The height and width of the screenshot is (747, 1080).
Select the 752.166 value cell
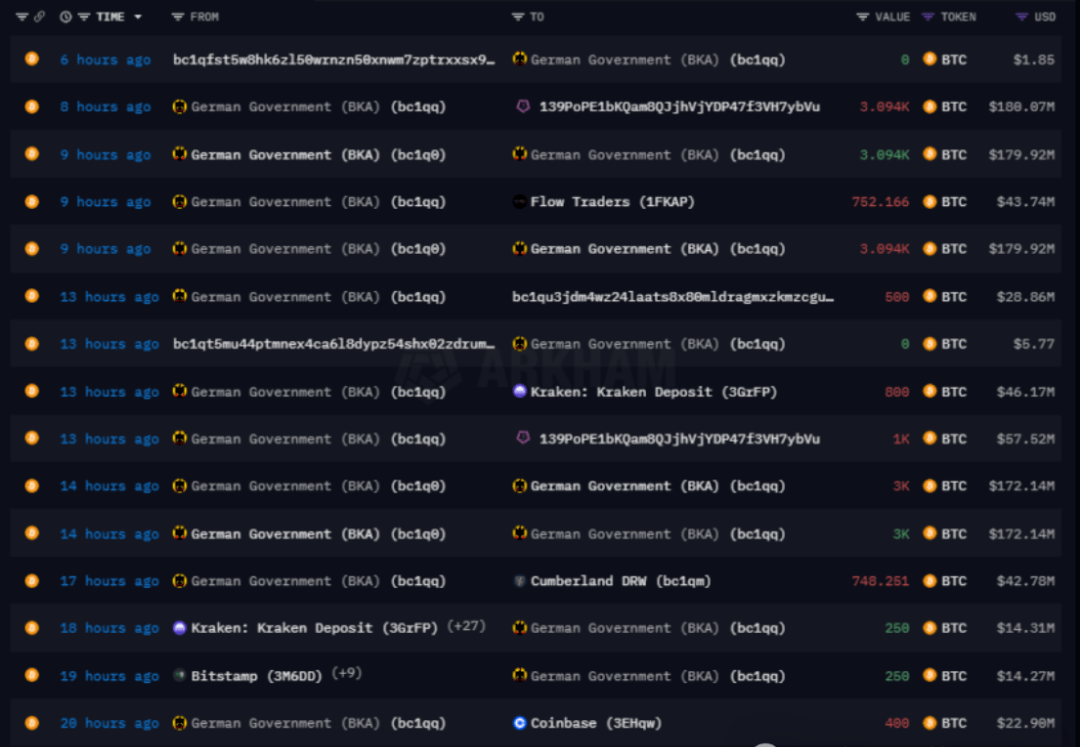point(880,202)
